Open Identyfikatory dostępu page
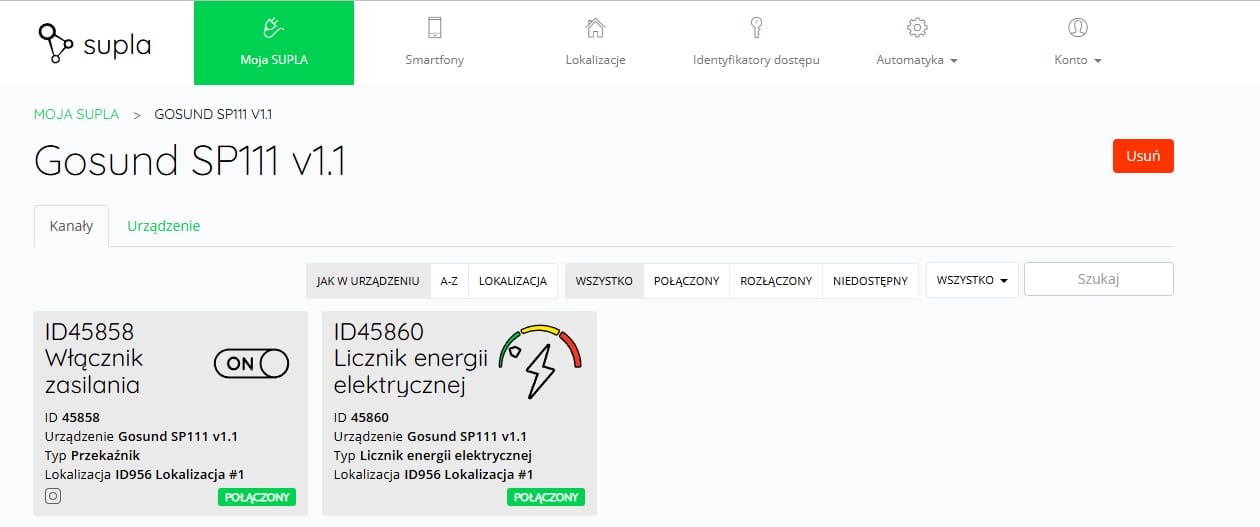 click(756, 60)
